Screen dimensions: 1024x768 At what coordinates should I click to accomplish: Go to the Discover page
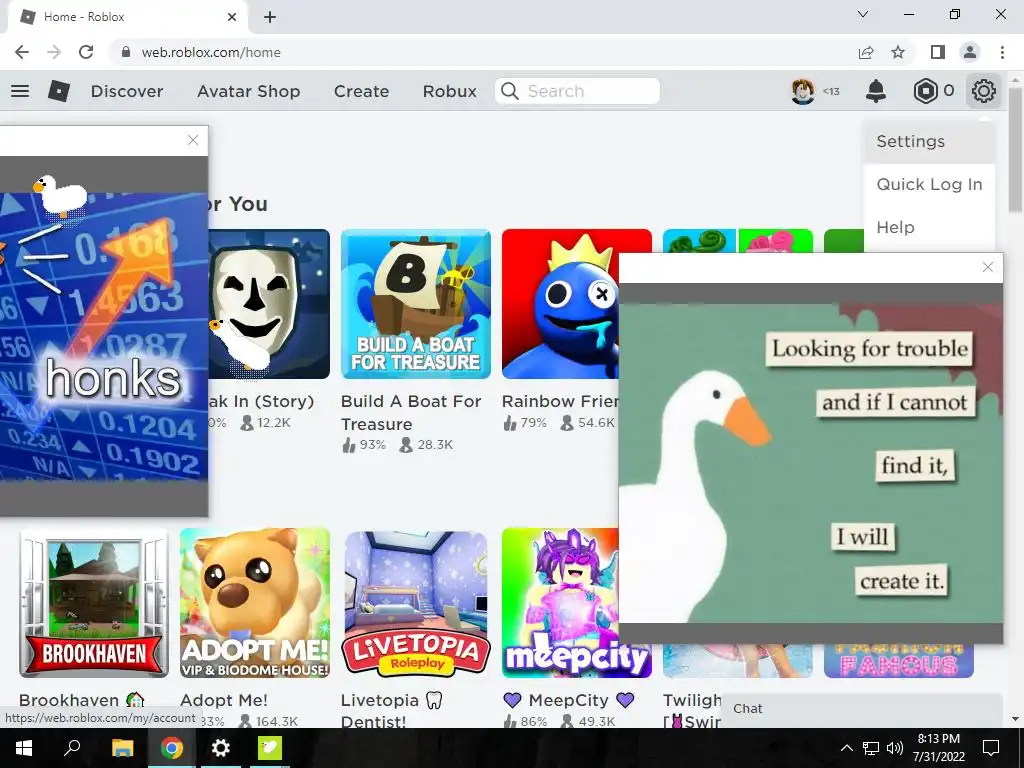[127, 91]
